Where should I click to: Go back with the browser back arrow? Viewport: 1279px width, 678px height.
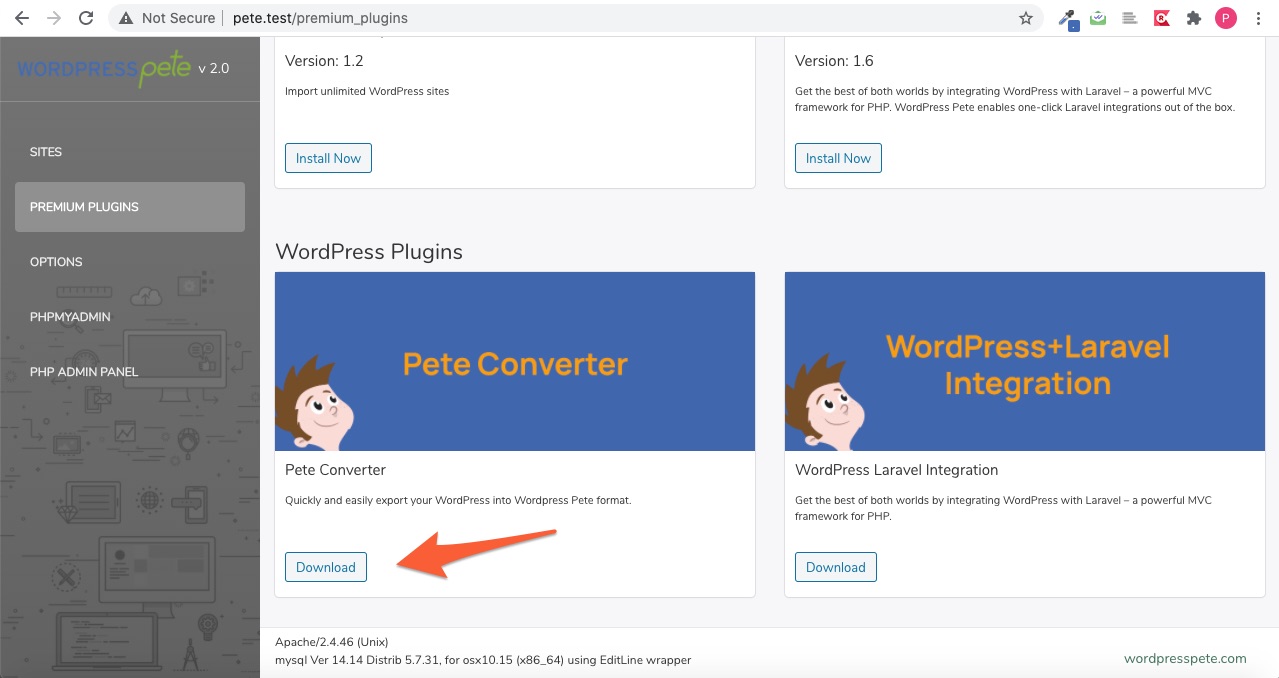click(x=22, y=18)
